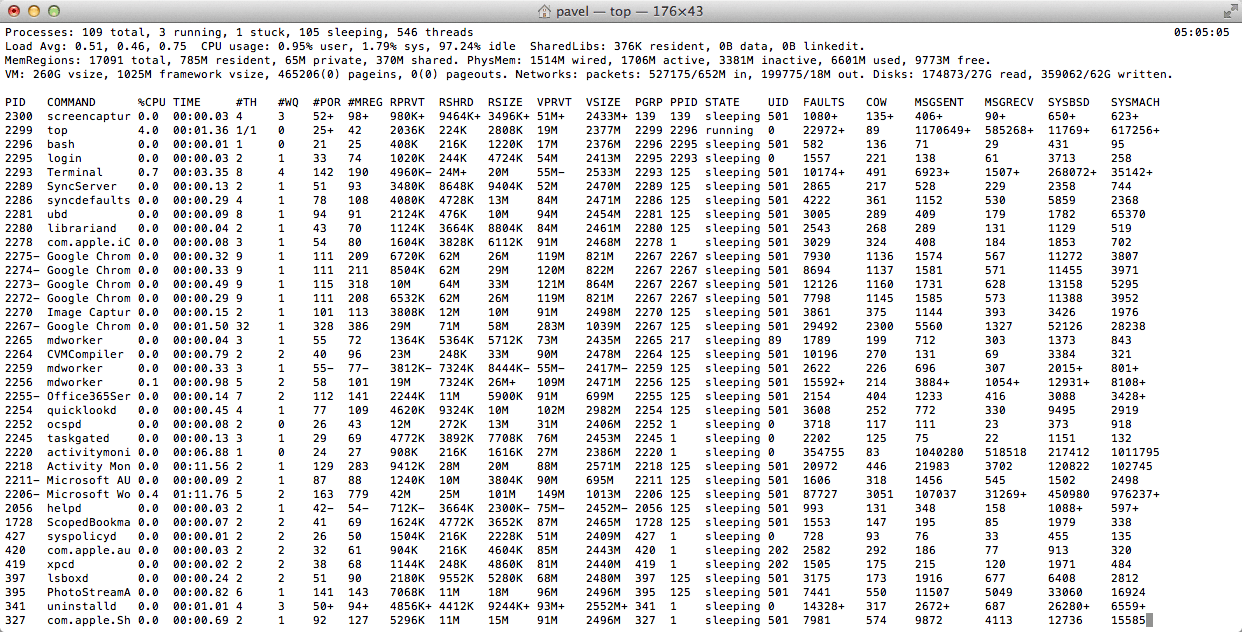Click the STATE column header

[x=722, y=102]
